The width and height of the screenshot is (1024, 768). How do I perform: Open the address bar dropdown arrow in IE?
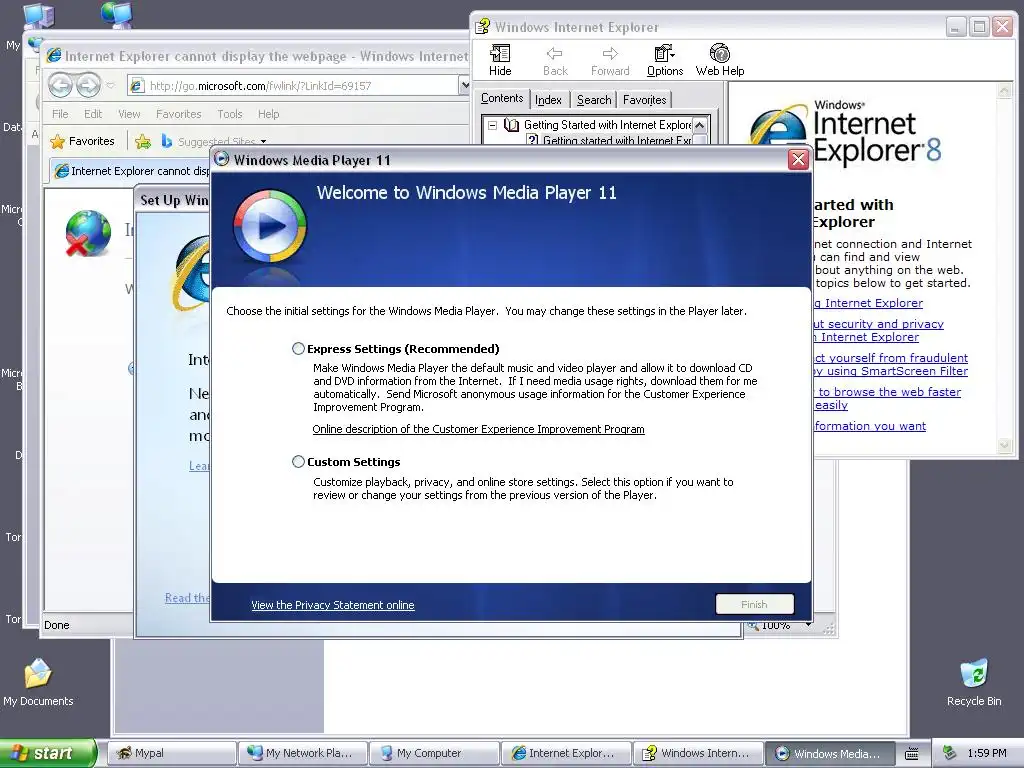click(464, 85)
